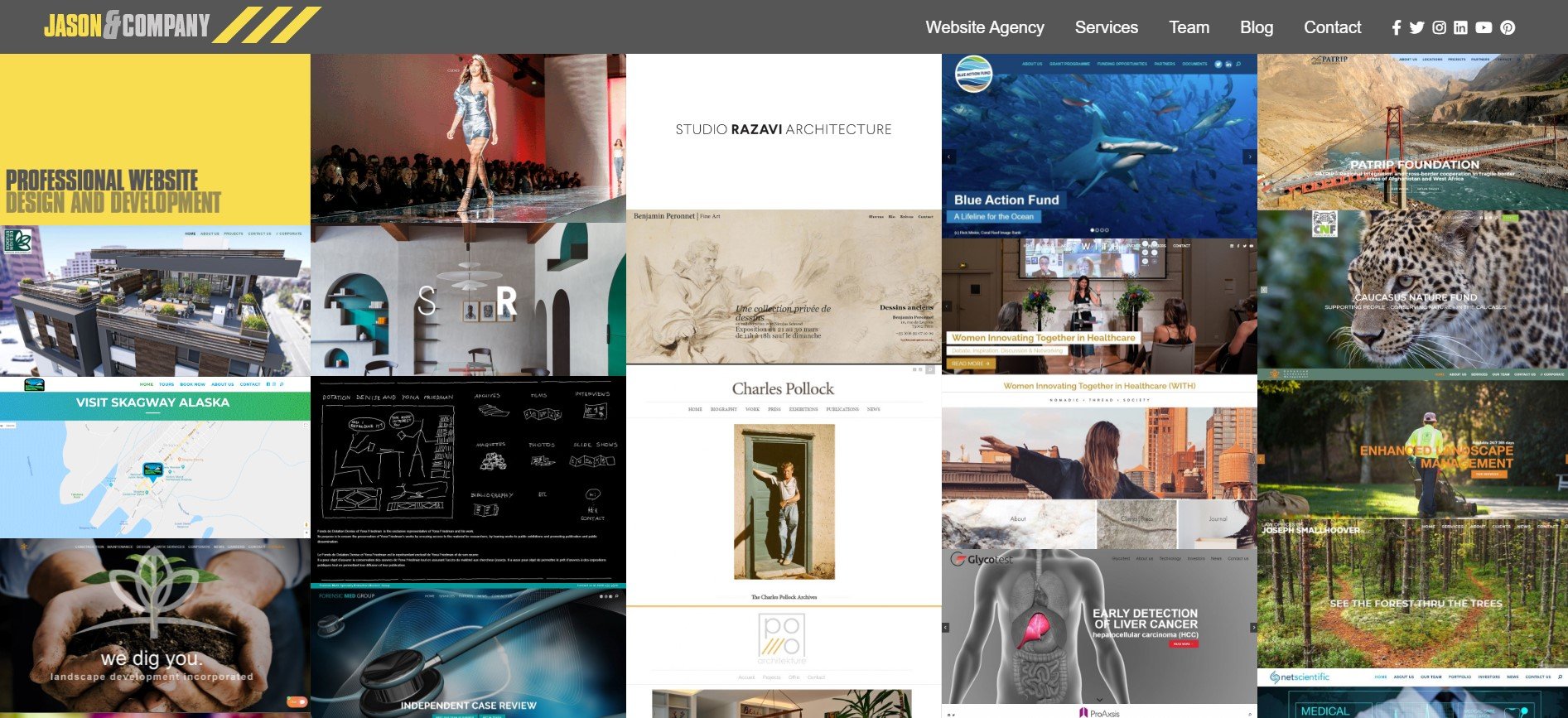Open the YouTube channel icon
1568x718 pixels.
[1484, 27]
